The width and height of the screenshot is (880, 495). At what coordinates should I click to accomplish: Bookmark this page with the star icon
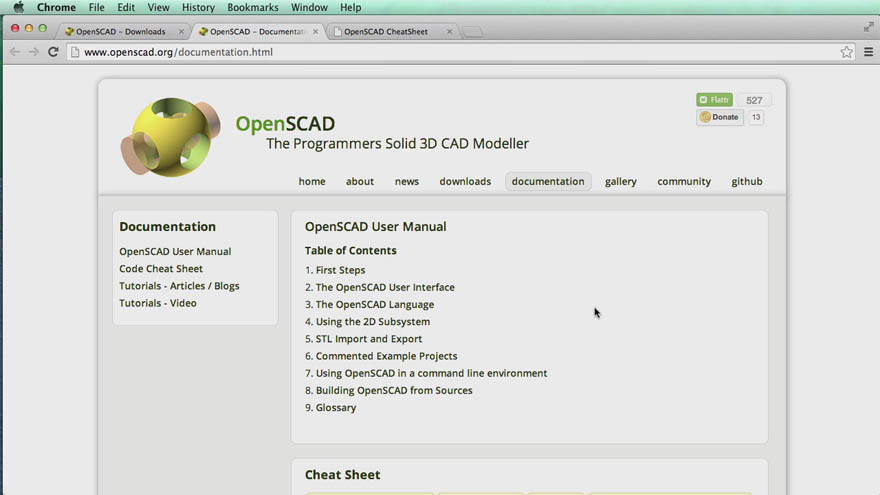click(846, 52)
